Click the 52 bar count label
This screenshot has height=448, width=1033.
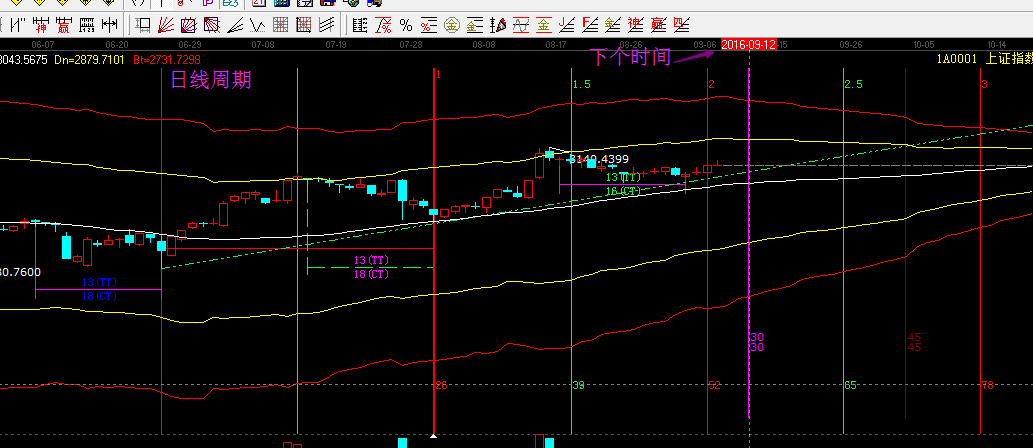coord(715,385)
